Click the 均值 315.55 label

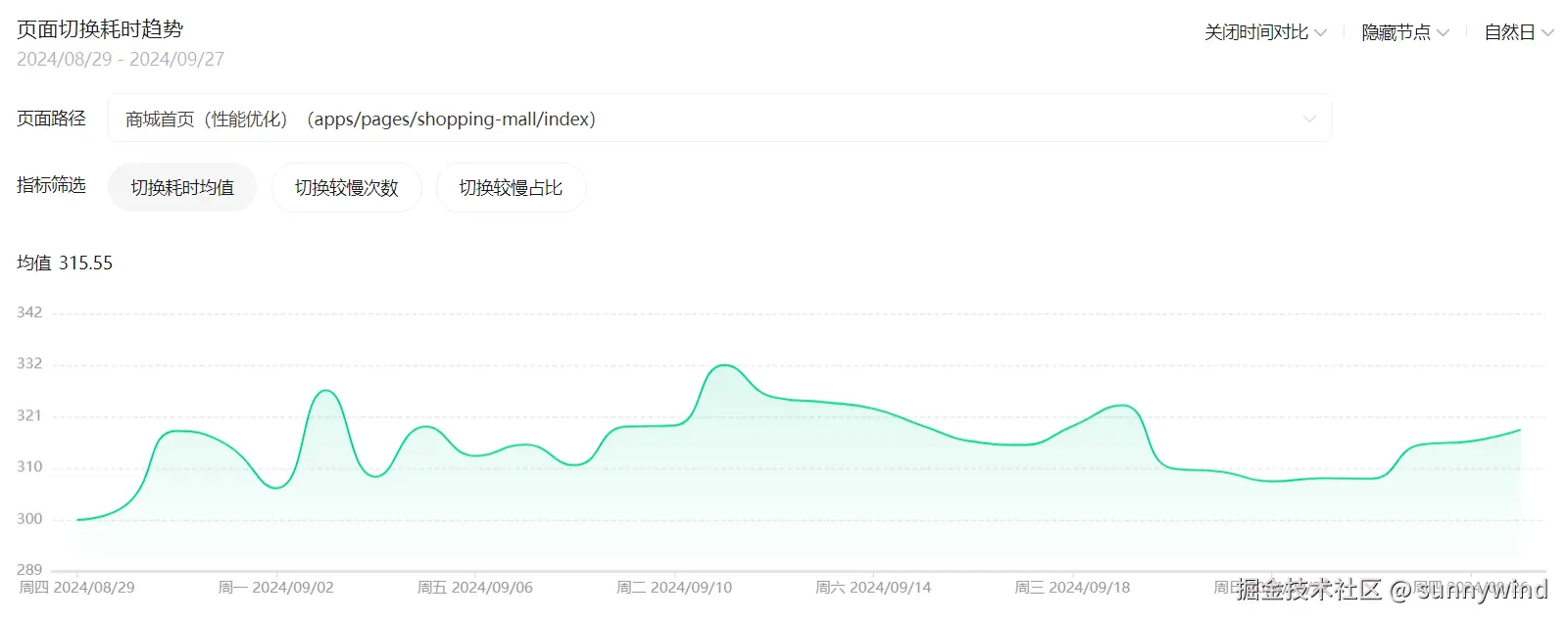pos(65,263)
